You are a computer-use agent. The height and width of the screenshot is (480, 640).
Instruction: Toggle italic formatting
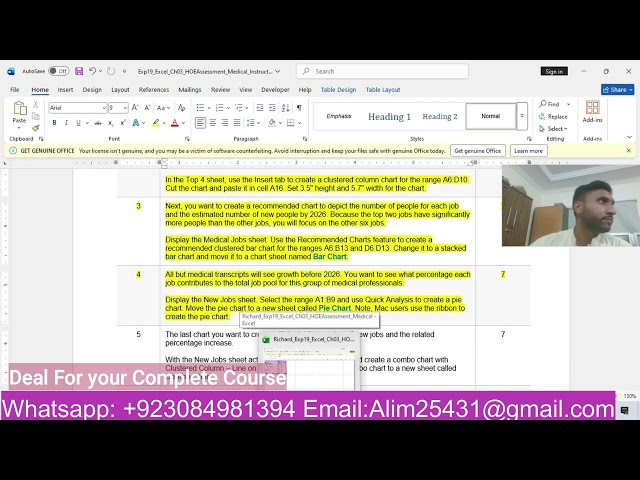66,123
